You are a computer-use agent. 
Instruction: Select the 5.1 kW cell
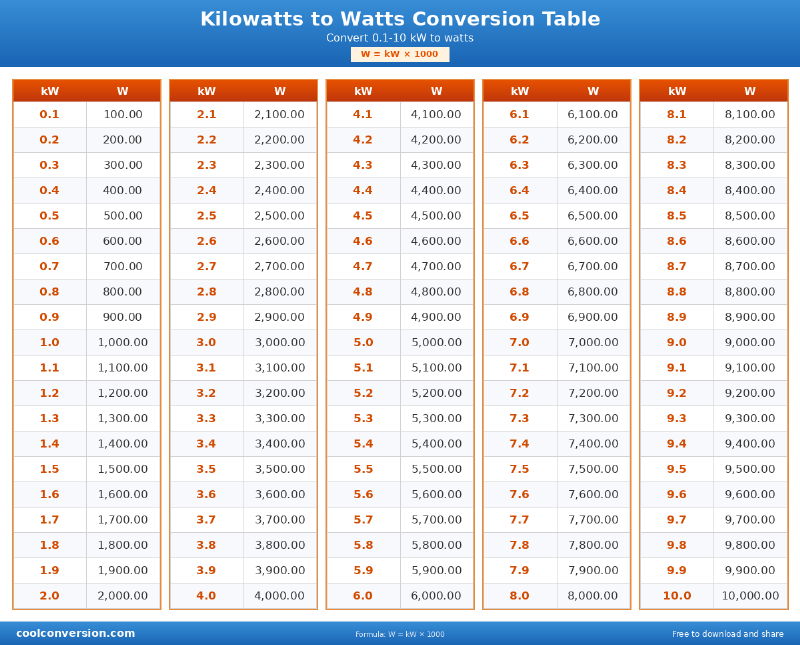(363, 367)
